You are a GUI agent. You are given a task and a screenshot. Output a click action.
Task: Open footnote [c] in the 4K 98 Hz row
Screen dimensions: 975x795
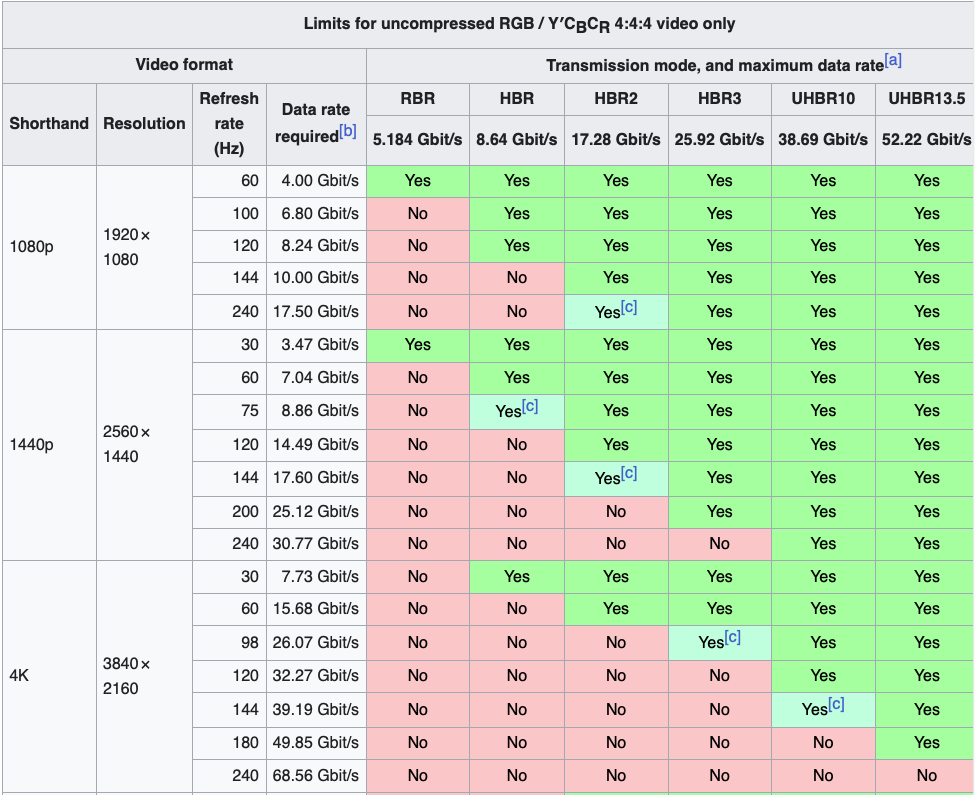pos(732,638)
